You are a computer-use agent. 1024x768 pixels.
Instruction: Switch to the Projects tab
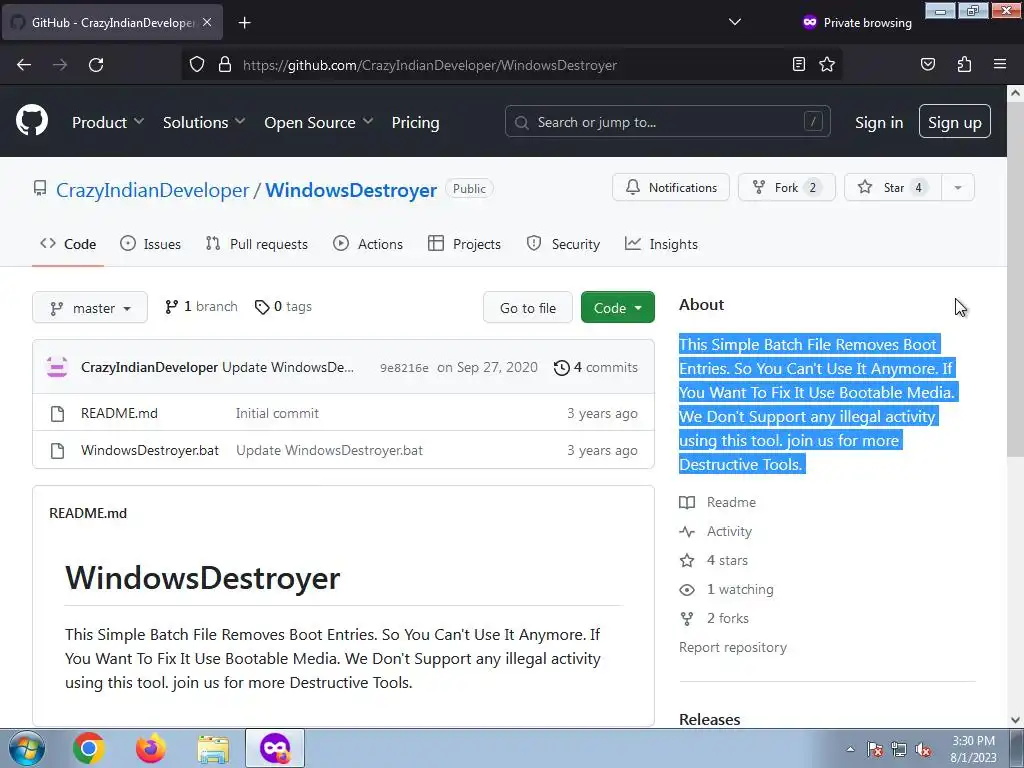pos(464,244)
